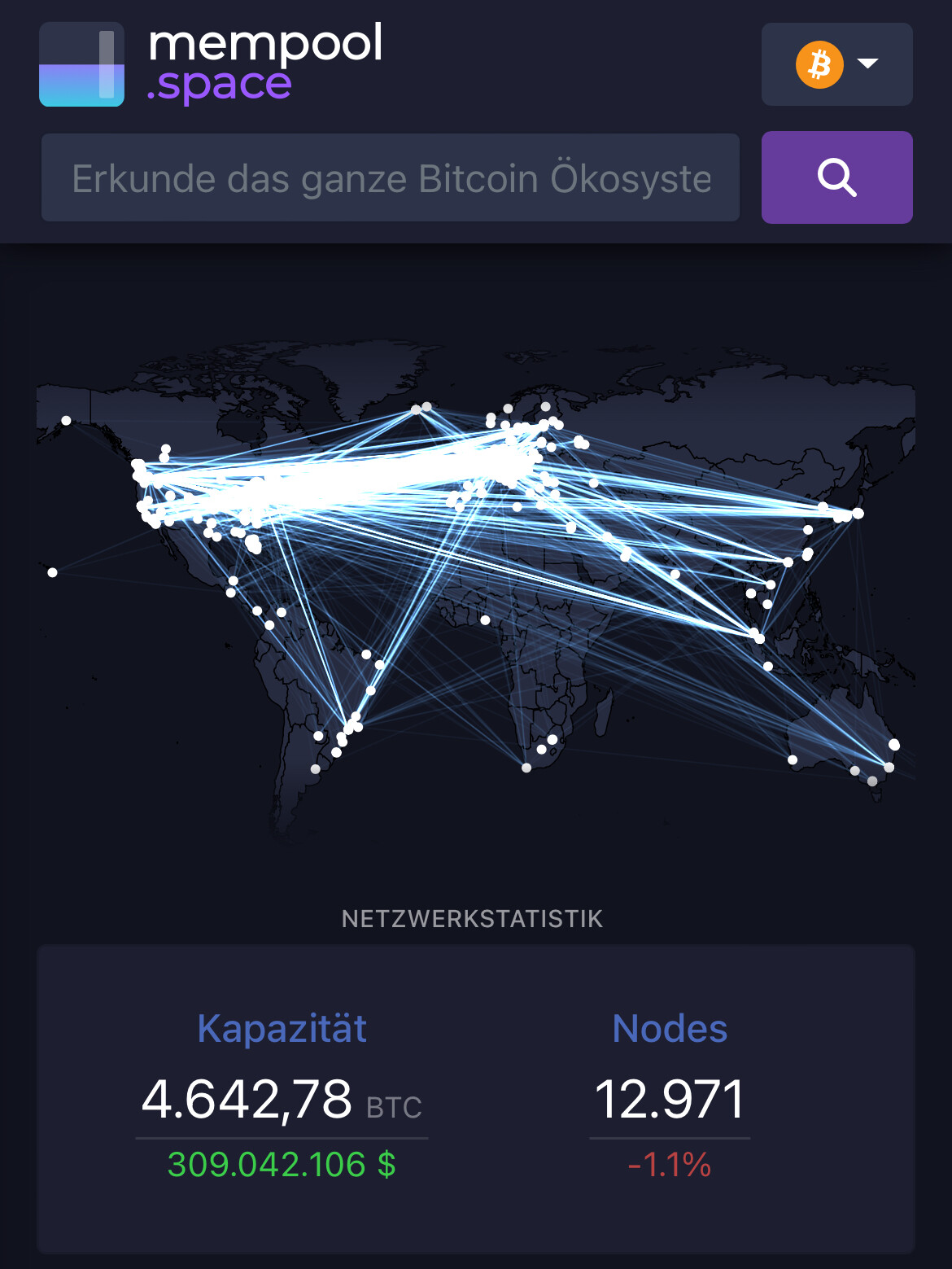Click the southernmost South Africa node dot
Image resolution: width=952 pixels, height=1269 pixels.
coord(526,768)
